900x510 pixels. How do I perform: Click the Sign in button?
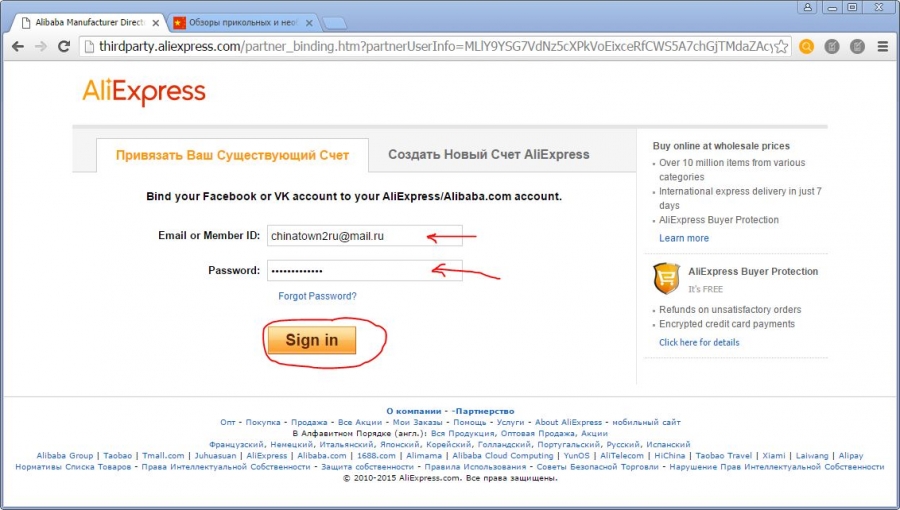tap(312, 340)
